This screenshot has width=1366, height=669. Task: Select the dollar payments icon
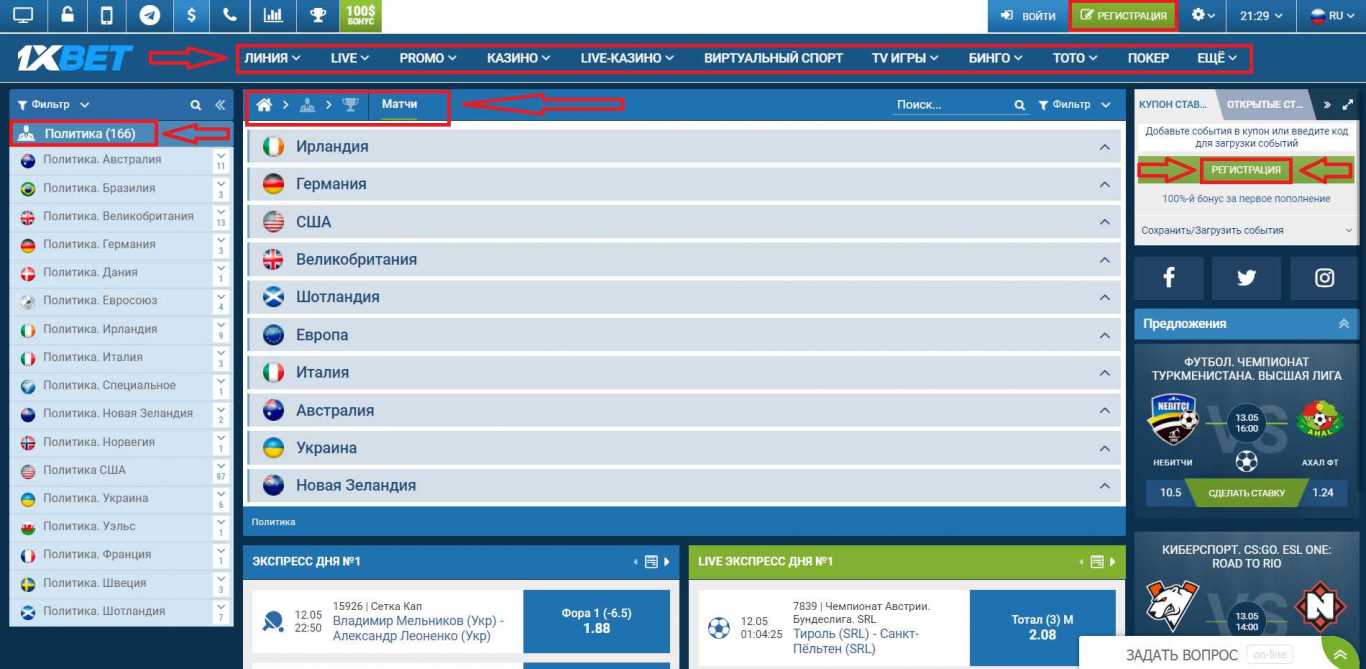pyautogui.click(x=190, y=15)
